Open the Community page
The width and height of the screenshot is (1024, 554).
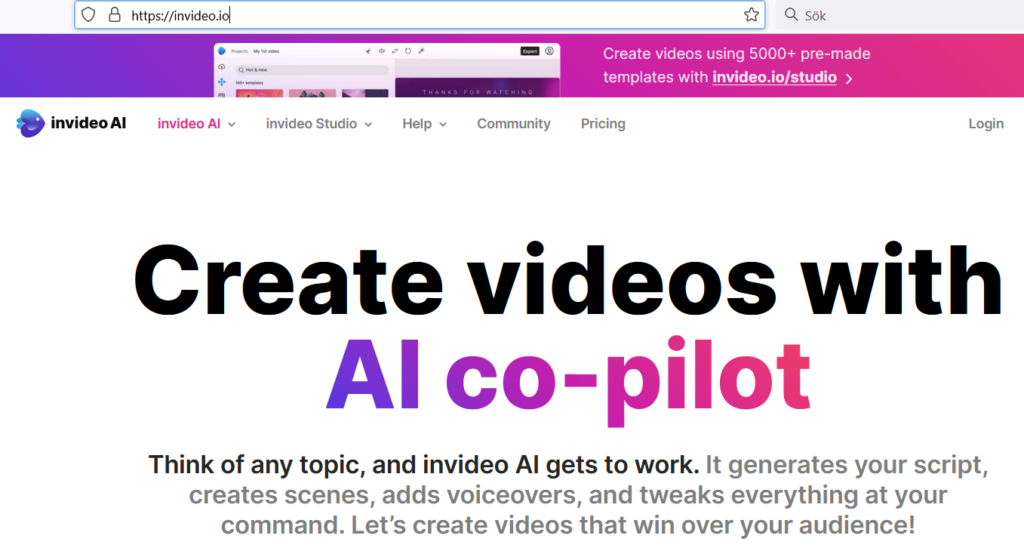pos(513,123)
